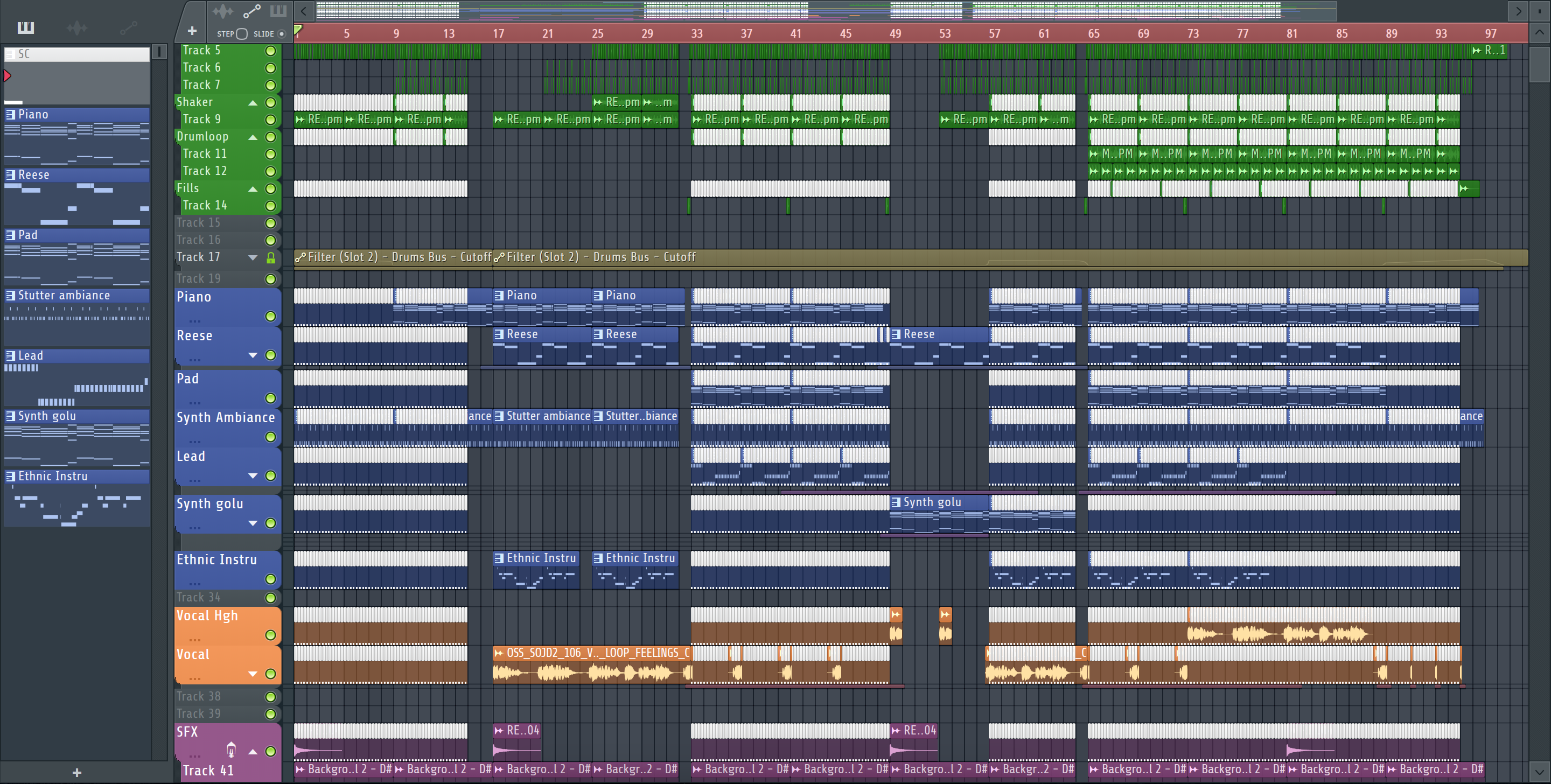Toggle the SLIDE option
The image size is (1551, 784).
(x=281, y=34)
